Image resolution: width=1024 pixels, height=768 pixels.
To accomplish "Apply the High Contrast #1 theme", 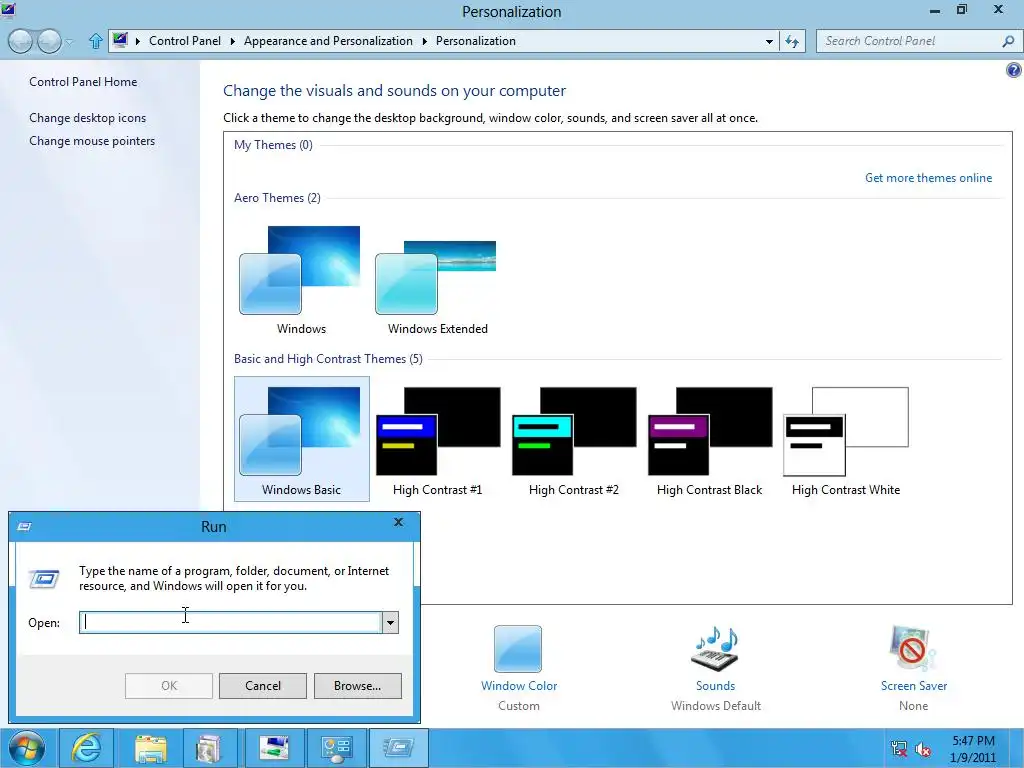I will coord(437,441).
